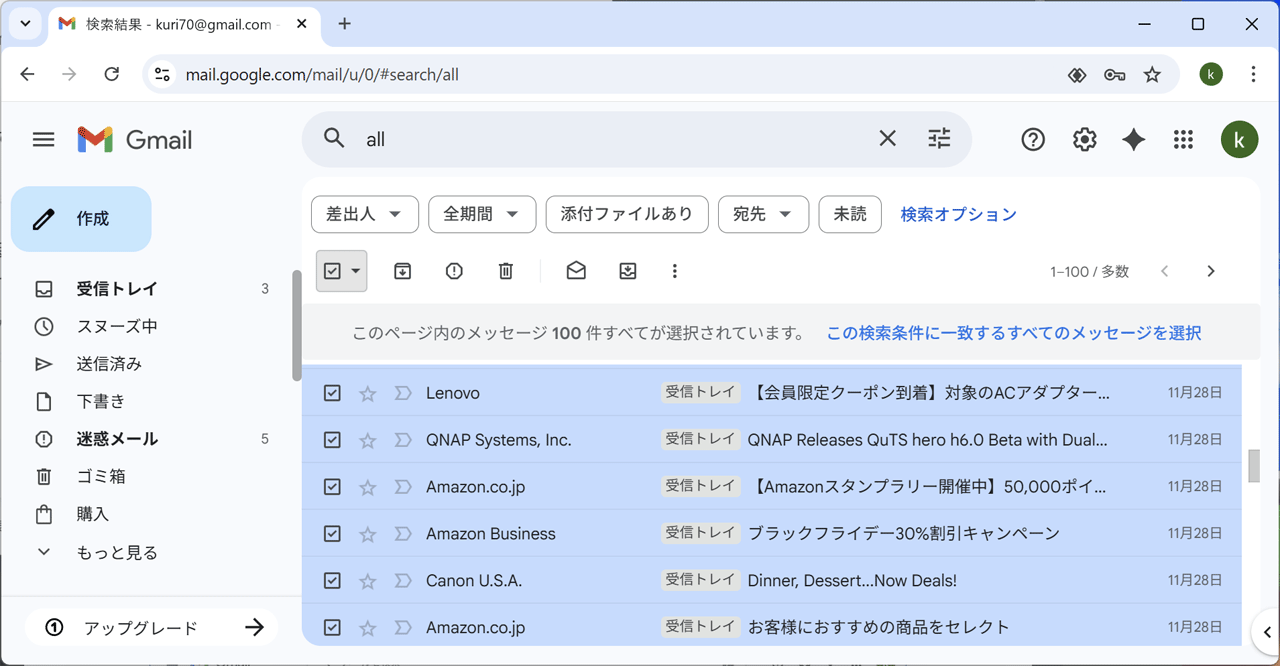Report selected emails as spam
This screenshot has width=1280, height=666.
tap(454, 270)
